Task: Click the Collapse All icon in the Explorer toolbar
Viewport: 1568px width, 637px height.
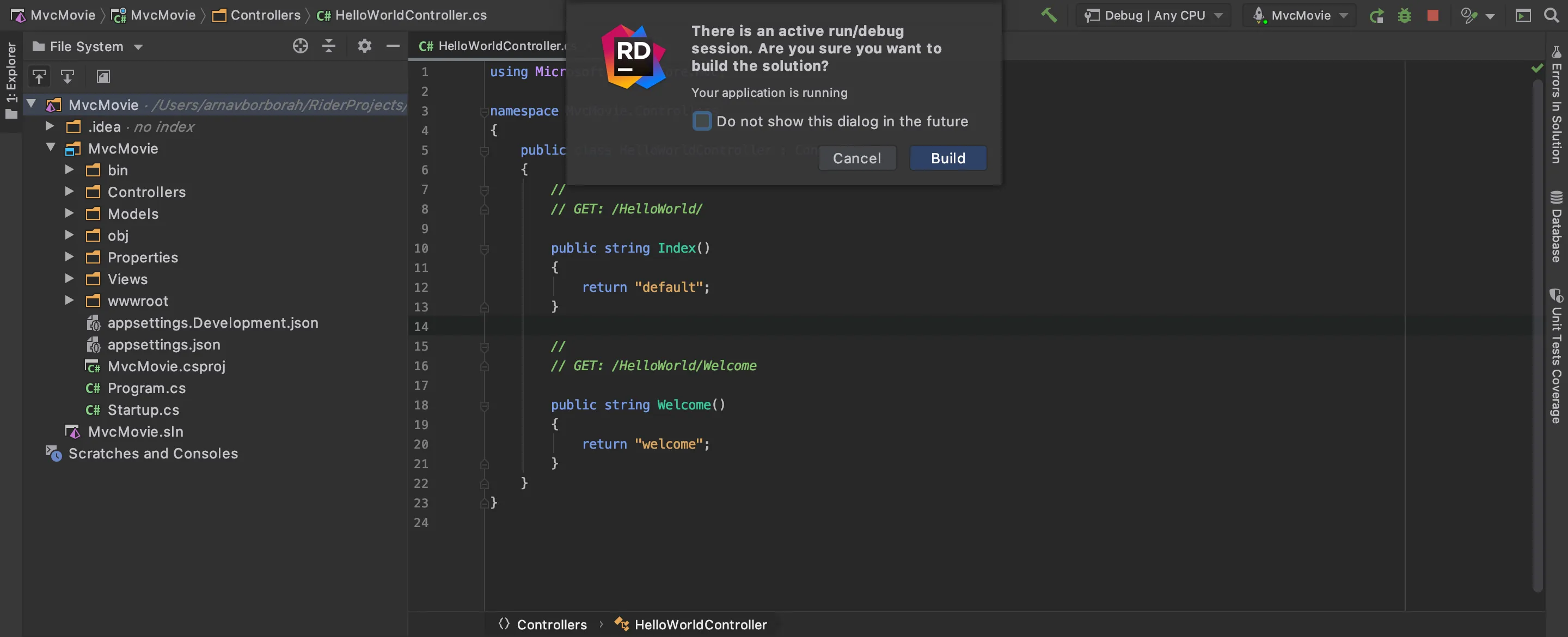Action: (329, 46)
